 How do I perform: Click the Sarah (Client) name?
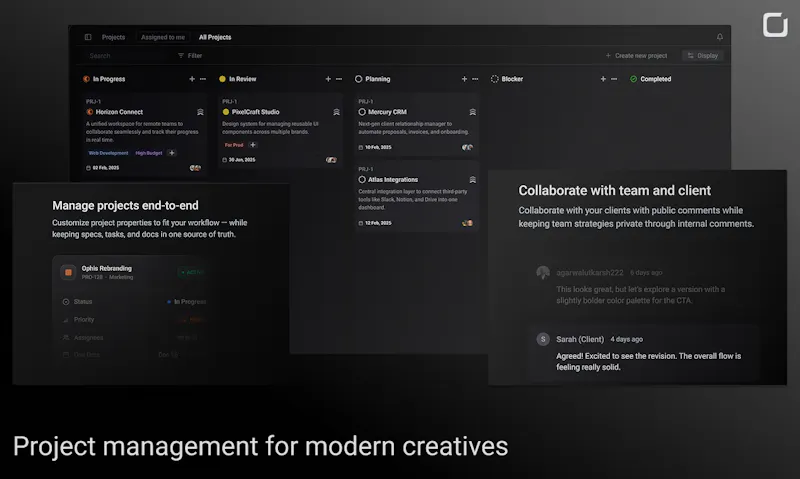coord(580,339)
